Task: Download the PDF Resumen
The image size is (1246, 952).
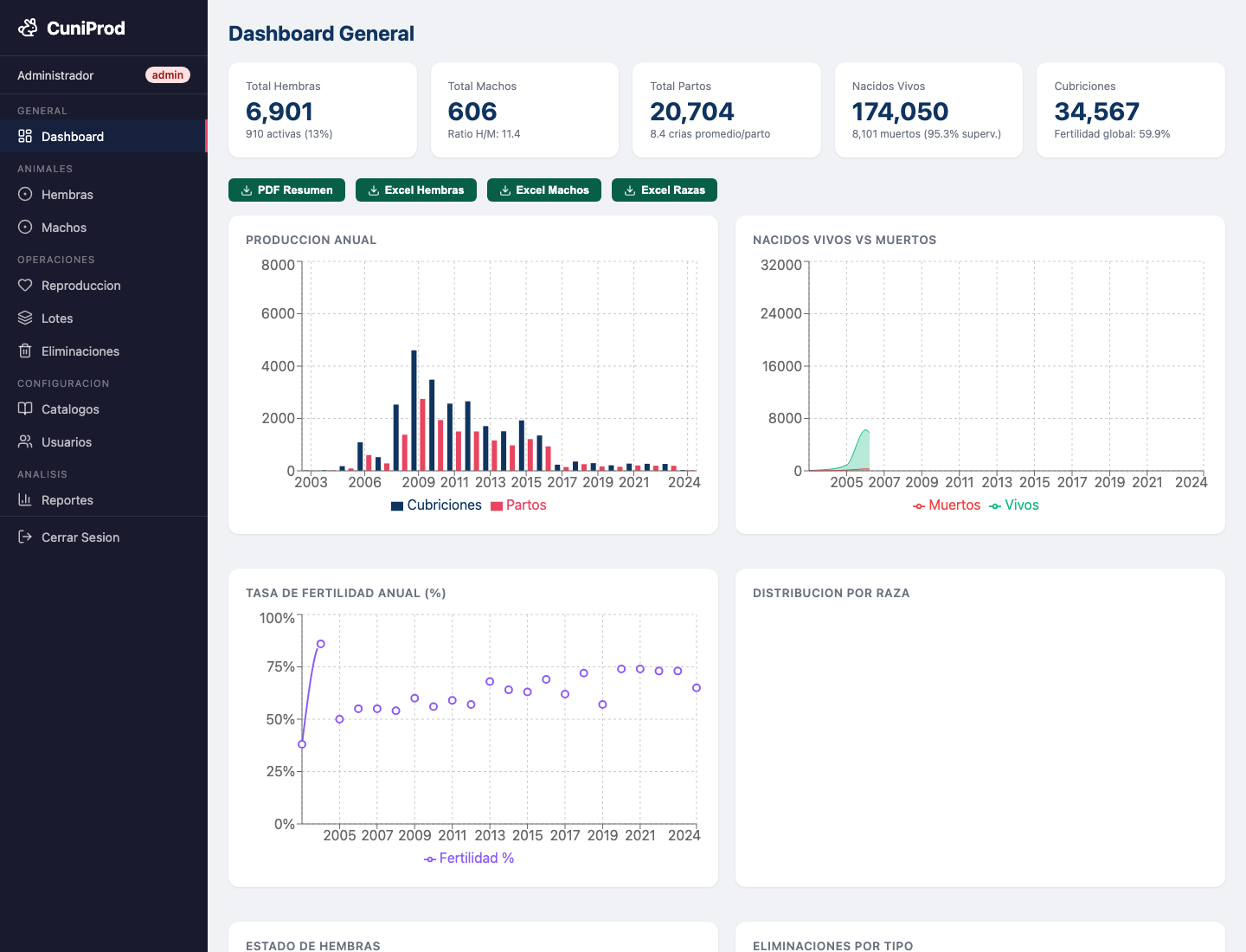Action: pos(286,190)
